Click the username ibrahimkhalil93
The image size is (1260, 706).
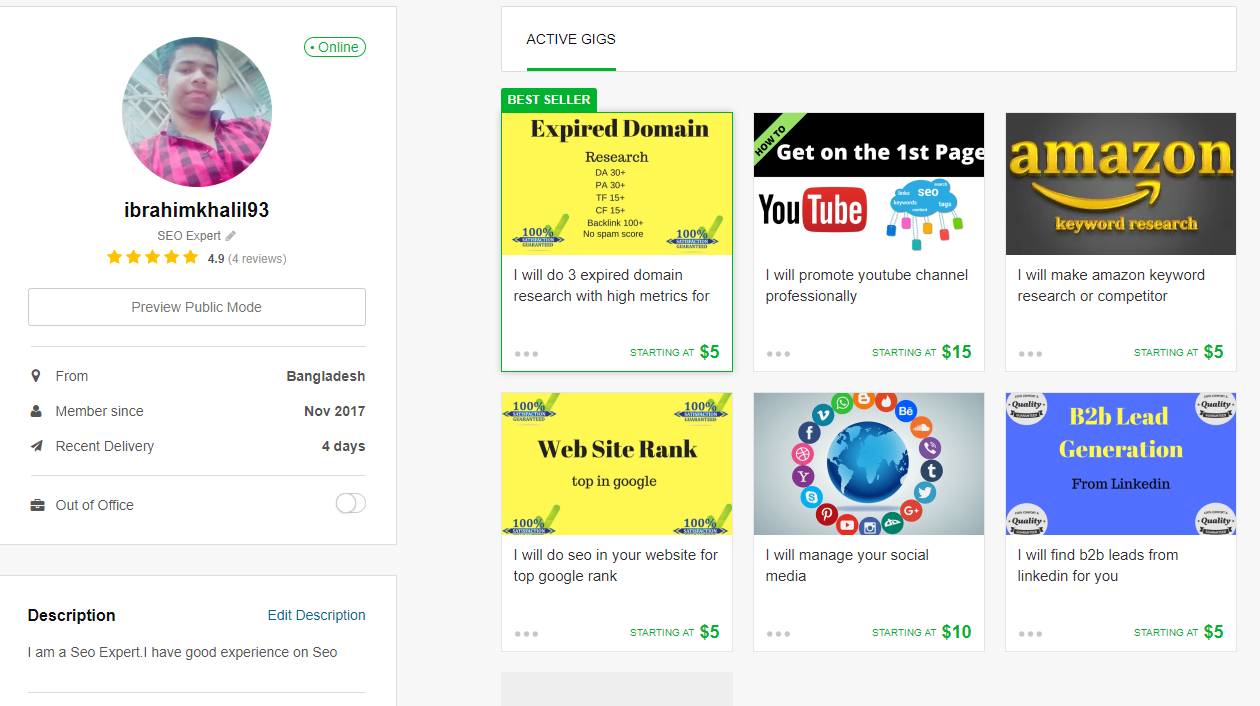click(197, 210)
